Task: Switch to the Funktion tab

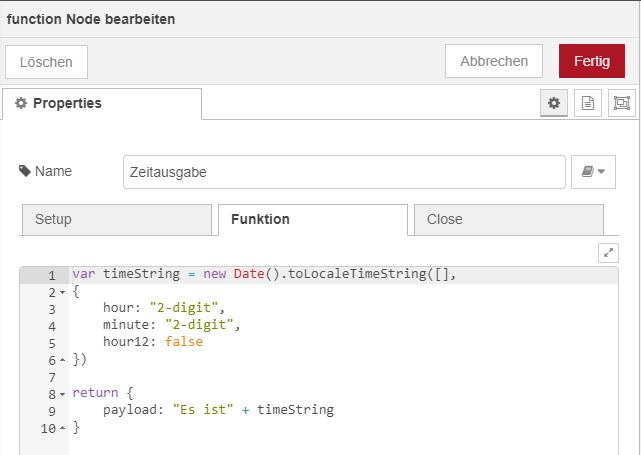Action: [x=312, y=219]
